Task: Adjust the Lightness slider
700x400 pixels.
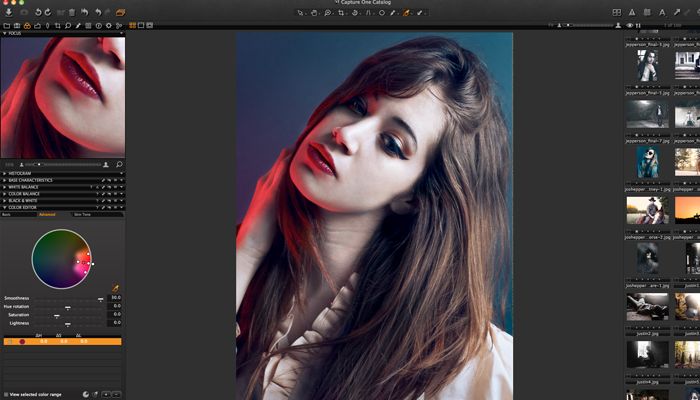Action: coord(68,324)
